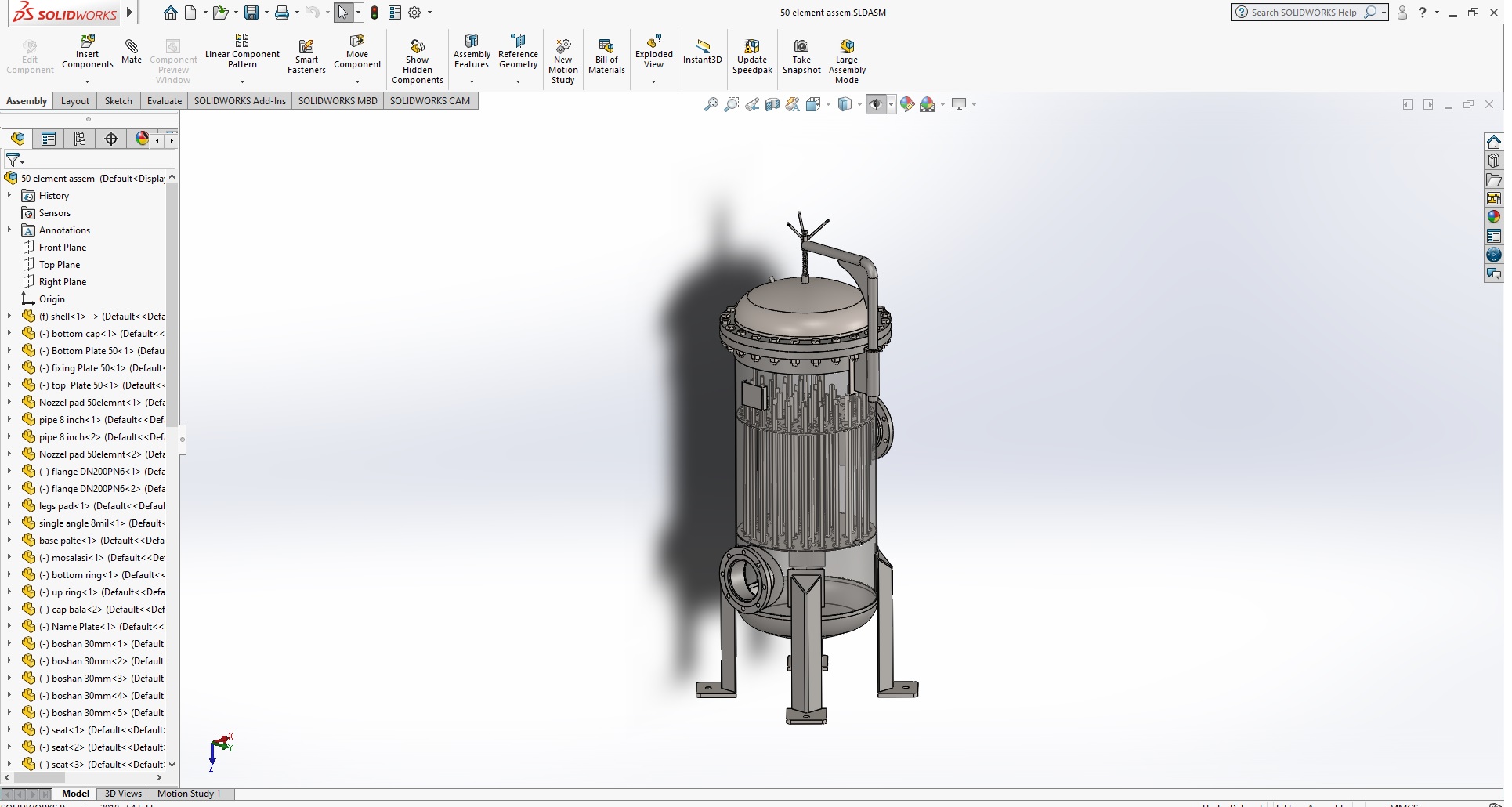Screen dimensions: 1512x807
Task: Click the Print icon
Action: pos(282,13)
